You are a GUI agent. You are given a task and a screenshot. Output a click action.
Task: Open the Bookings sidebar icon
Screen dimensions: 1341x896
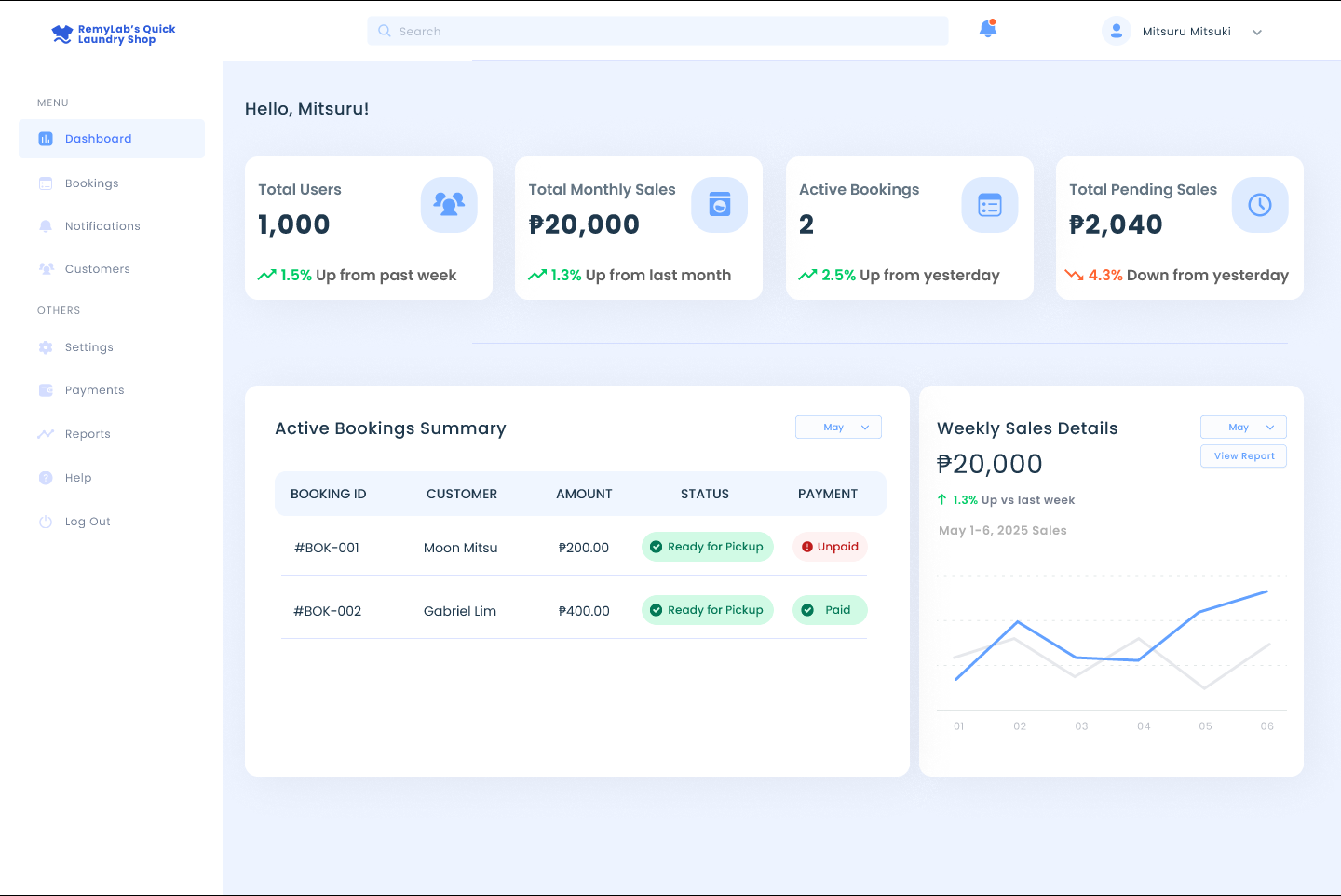47,183
